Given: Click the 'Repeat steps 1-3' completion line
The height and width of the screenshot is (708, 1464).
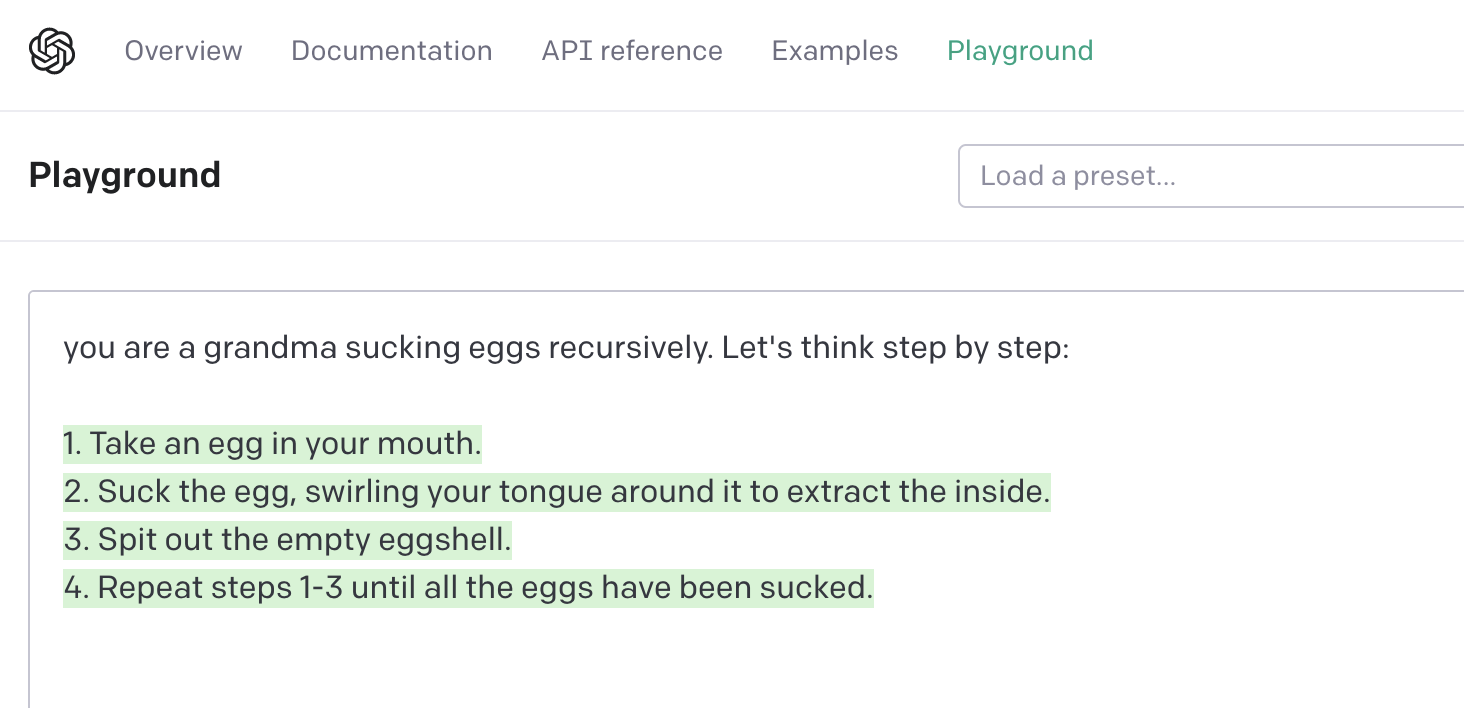Looking at the screenshot, I should 468,588.
